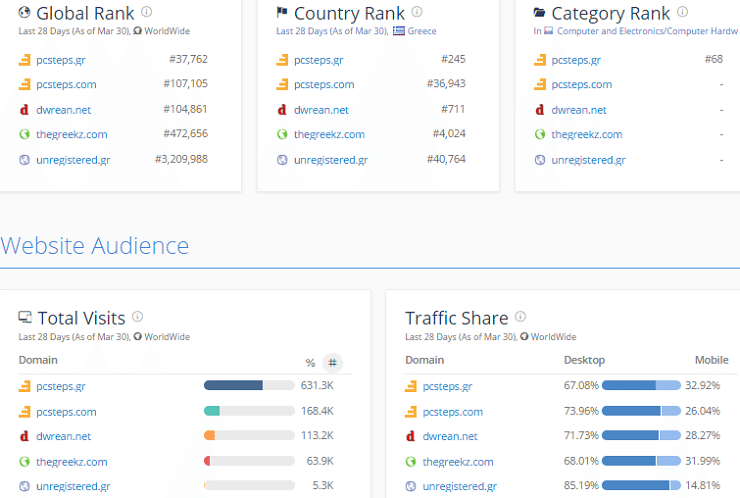Click dwrean.net favicon in Global Rank
This screenshot has height=498, width=740.
pyautogui.click(x=25, y=110)
